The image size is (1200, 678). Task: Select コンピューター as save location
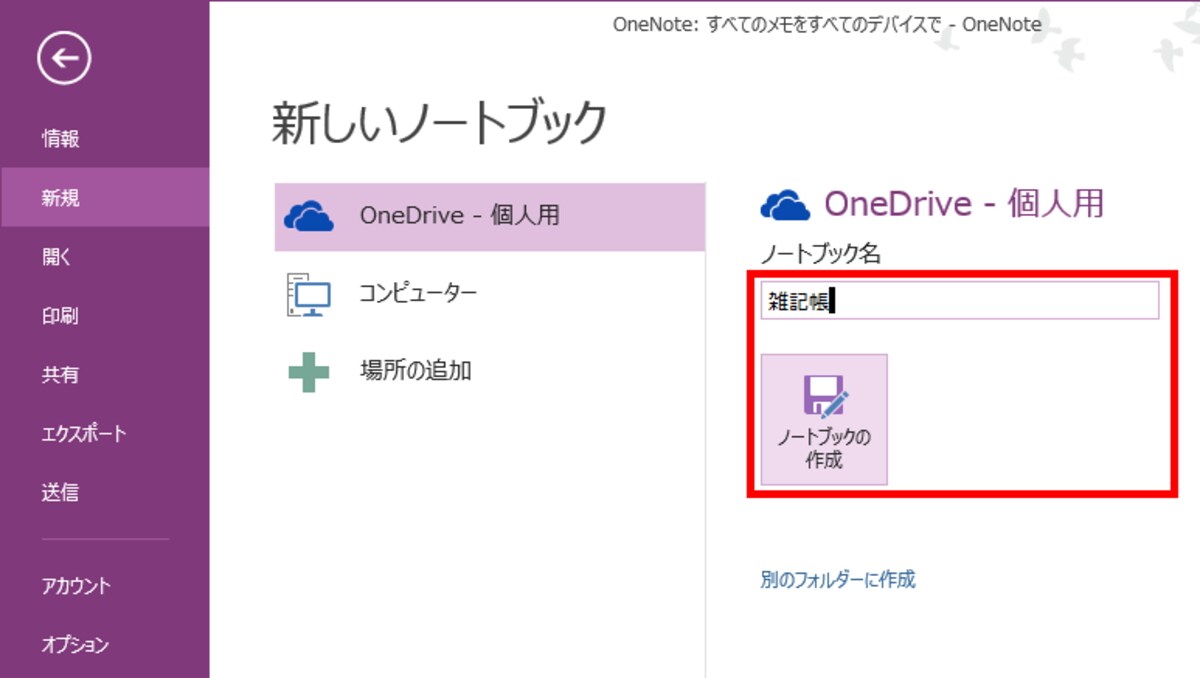(x=490, y=294)
